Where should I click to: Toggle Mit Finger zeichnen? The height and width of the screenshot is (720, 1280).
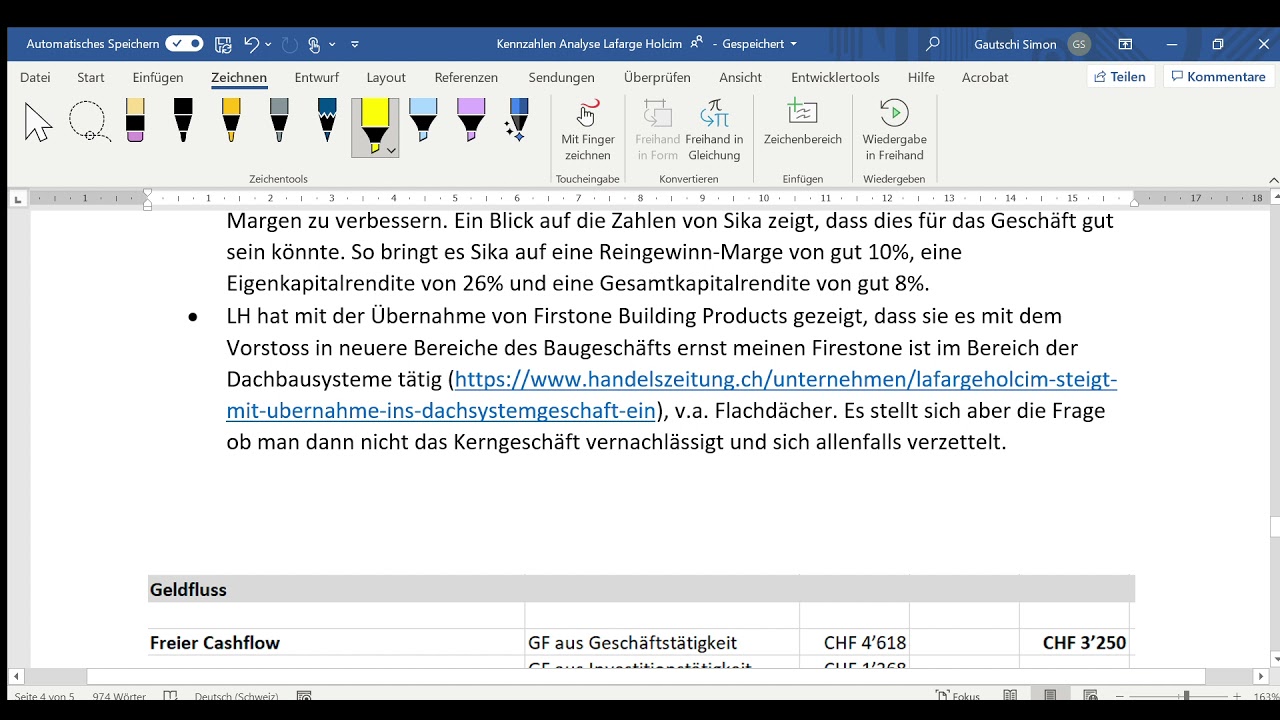[588, 130]
